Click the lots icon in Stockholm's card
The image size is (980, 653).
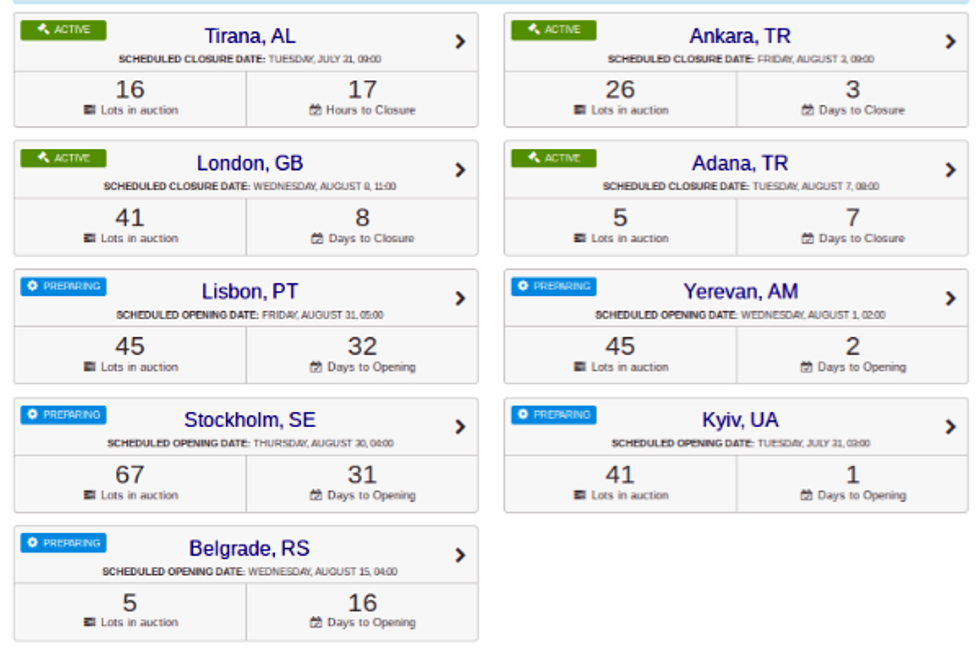[89, 496]
